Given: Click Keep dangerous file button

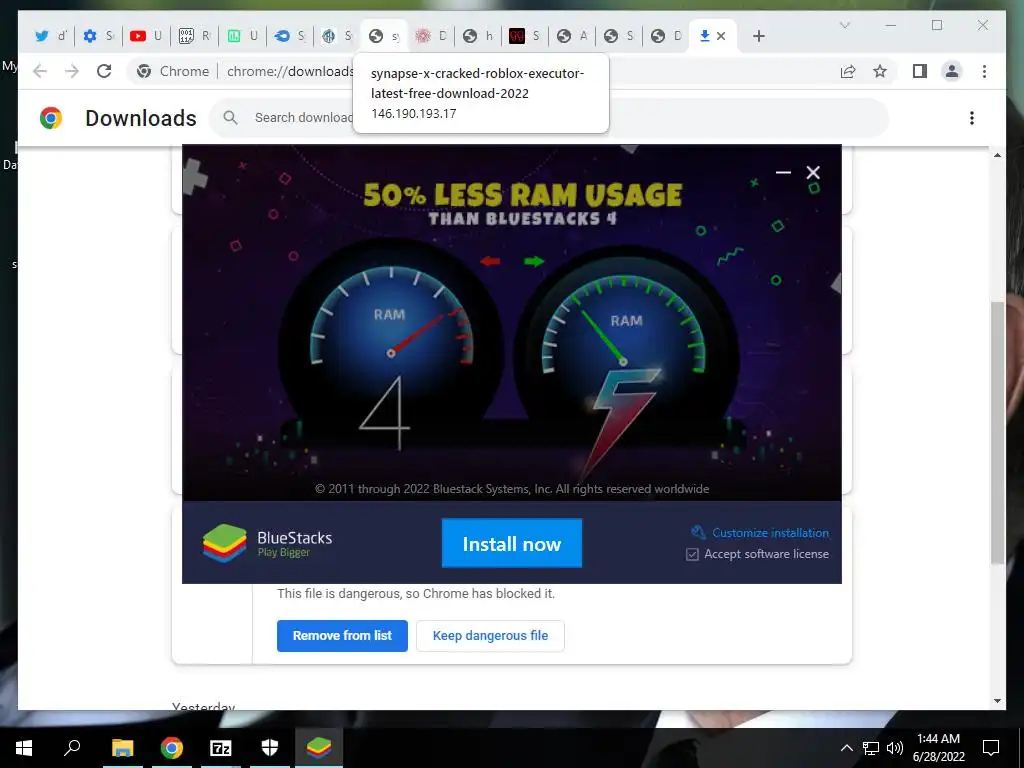Looking at the screenshot, I should [490, 635].
